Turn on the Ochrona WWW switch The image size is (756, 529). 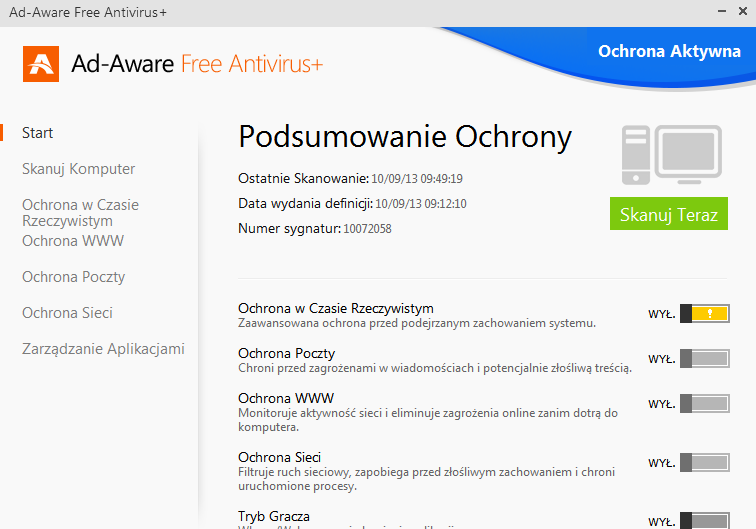pyautogui.click(x=704, y=404)
